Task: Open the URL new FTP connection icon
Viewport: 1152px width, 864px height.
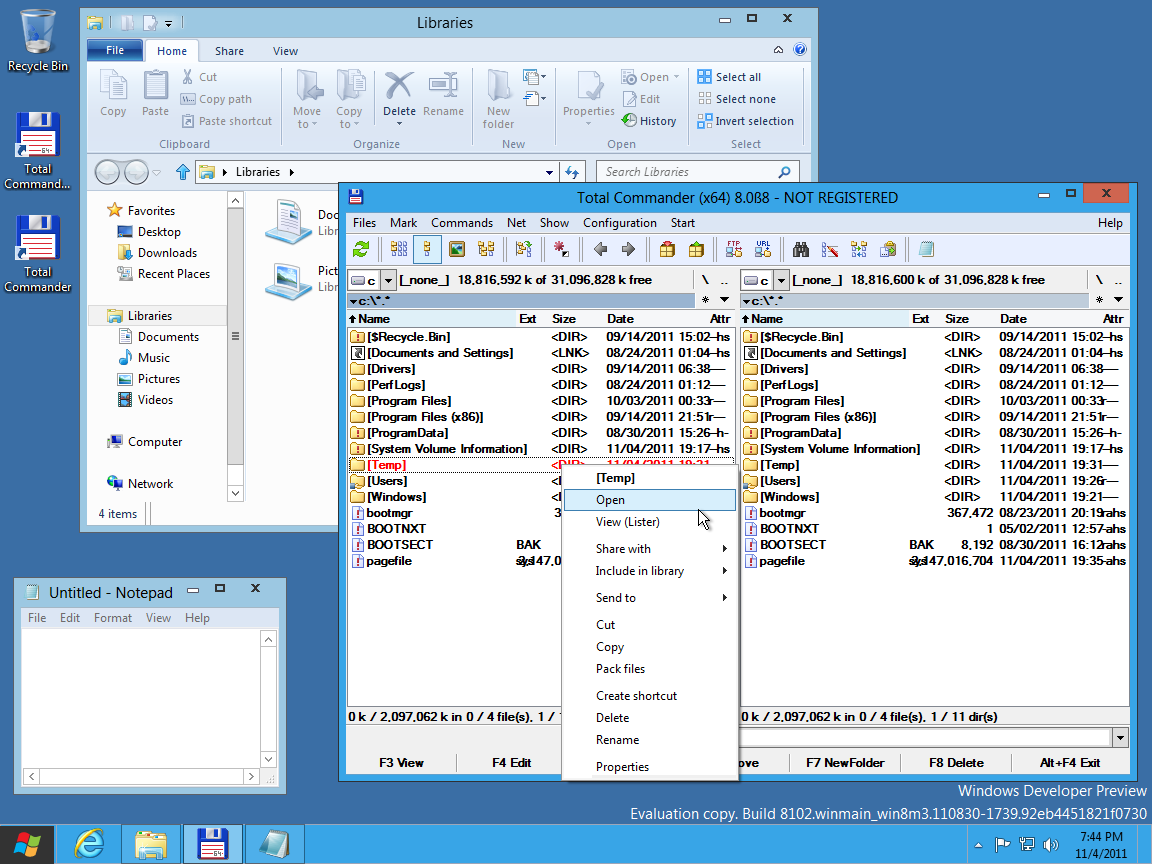Action: pyautogui.click(x=763, y=250)
